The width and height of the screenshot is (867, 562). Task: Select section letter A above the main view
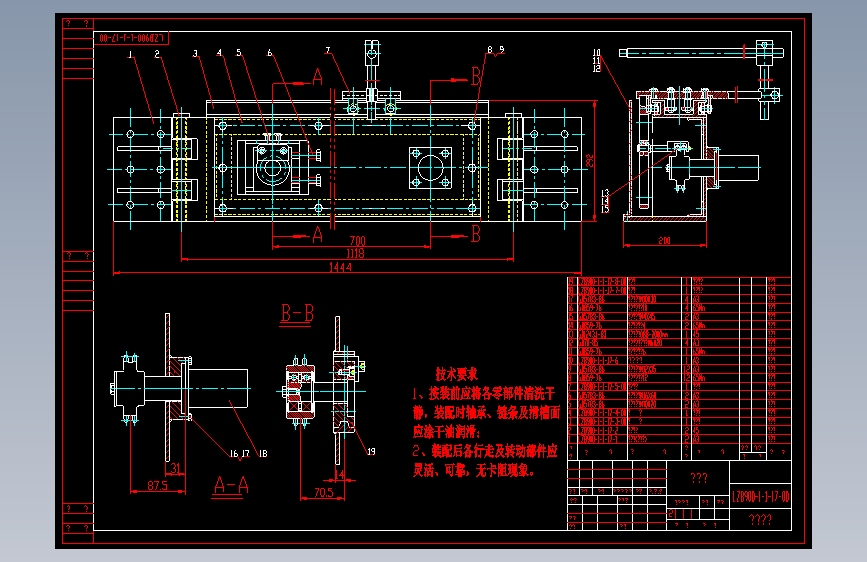pos(317,77)
